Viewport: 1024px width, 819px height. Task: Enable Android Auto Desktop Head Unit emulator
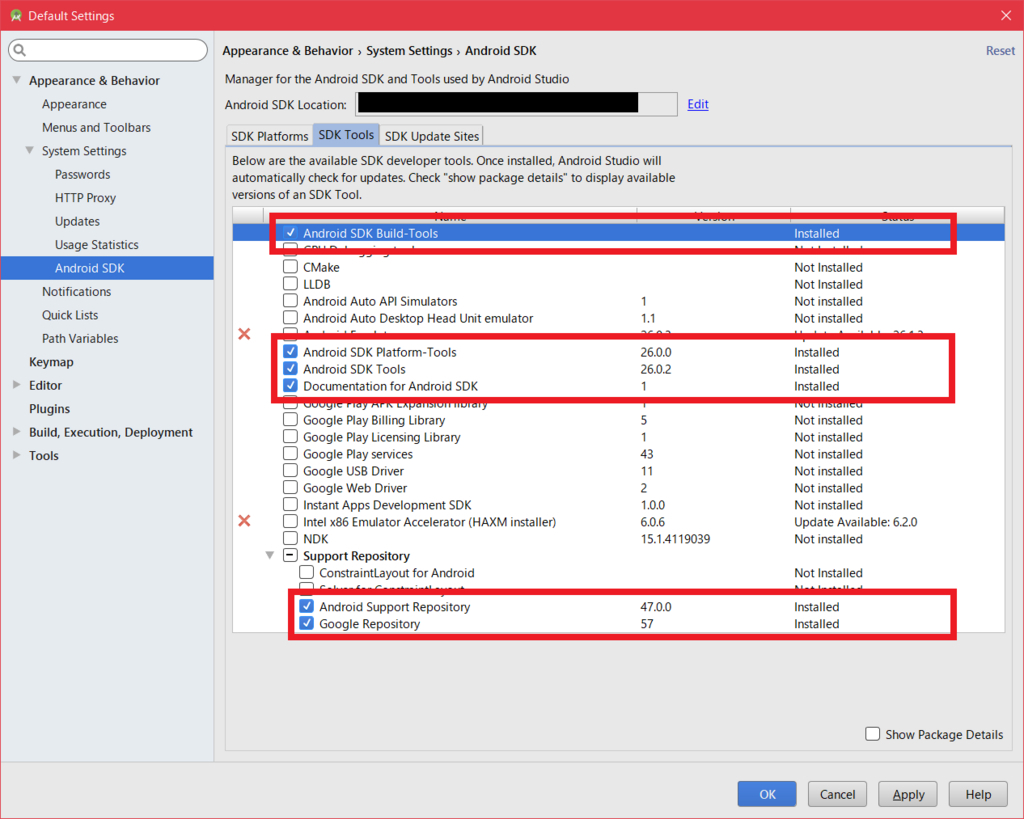pyautogui.click(x=291, y=318)
